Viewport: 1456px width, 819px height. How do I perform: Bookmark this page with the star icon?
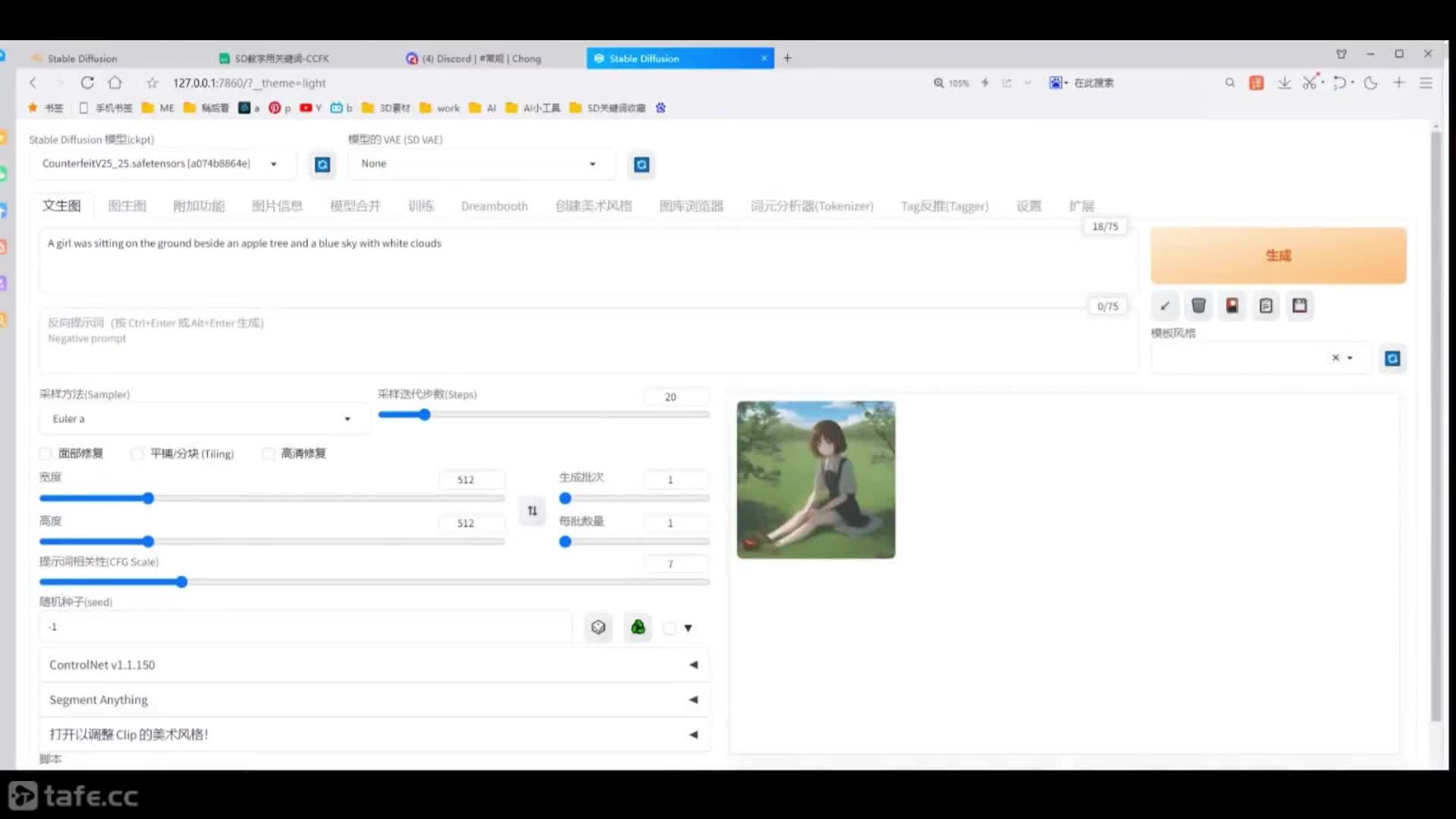pyautogui.click(x=152, y=83)
